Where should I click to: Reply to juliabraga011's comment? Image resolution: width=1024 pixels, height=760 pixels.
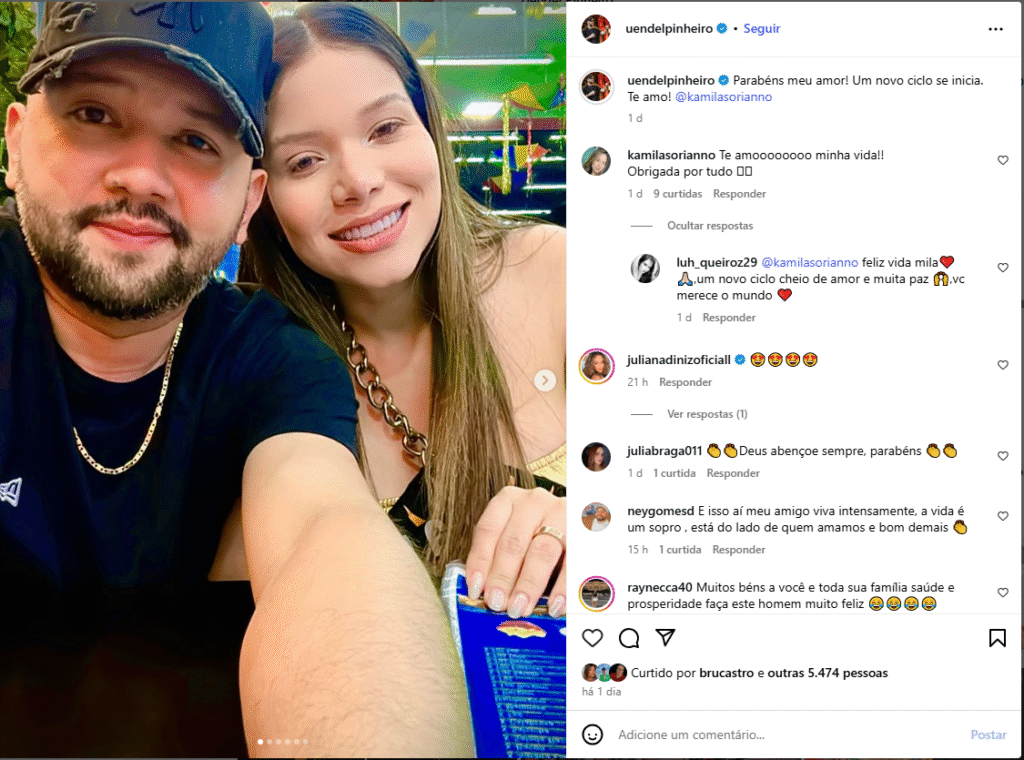[x=733, y=473]
